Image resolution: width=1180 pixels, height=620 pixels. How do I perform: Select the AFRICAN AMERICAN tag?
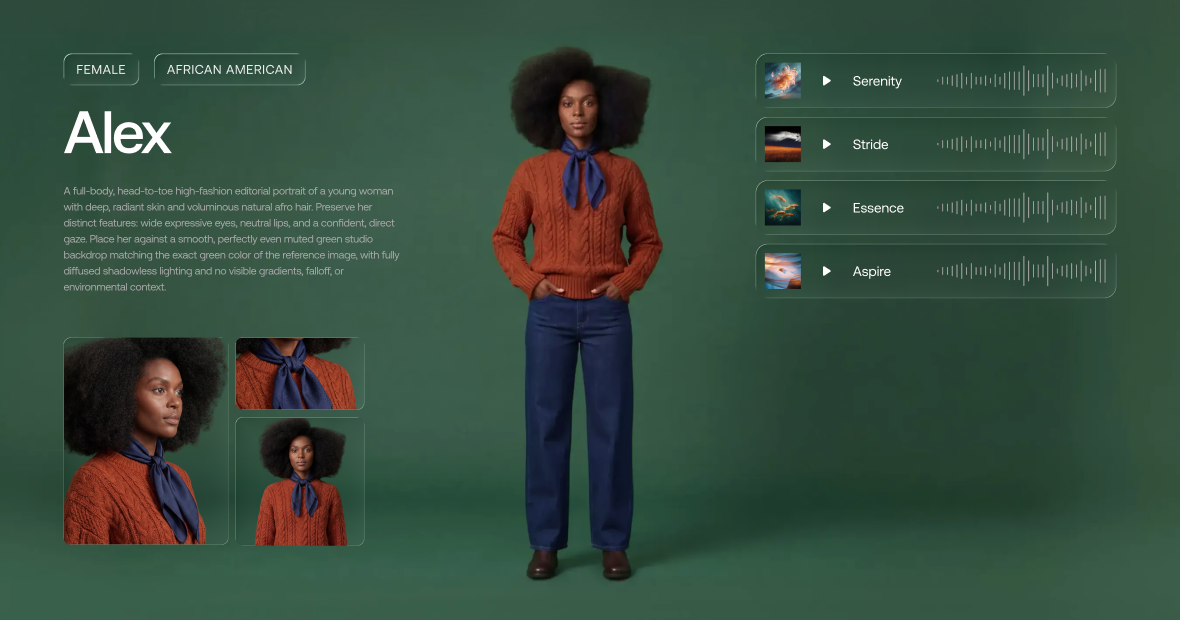coord(230,70)
